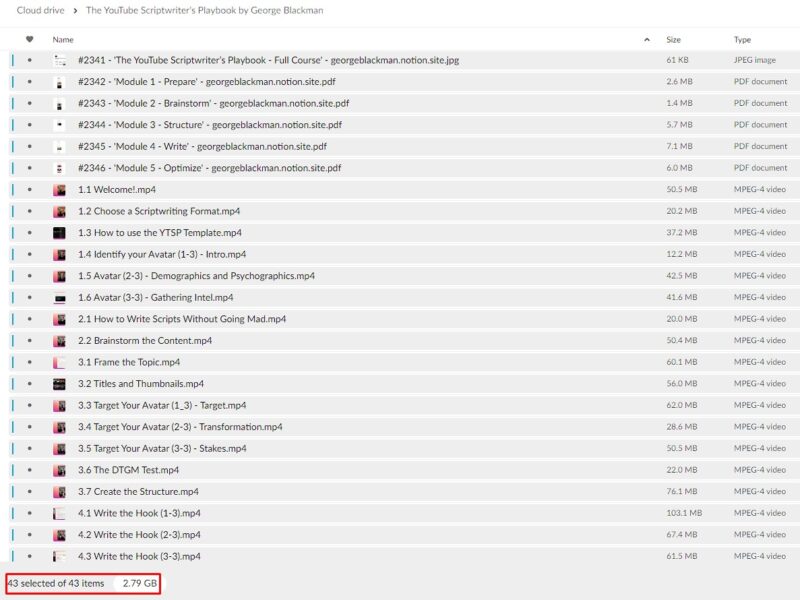Click the PDF icon for Module 1 - Prepare
The width and height of the screenshot is (800, 600).
tap(60, 82)
